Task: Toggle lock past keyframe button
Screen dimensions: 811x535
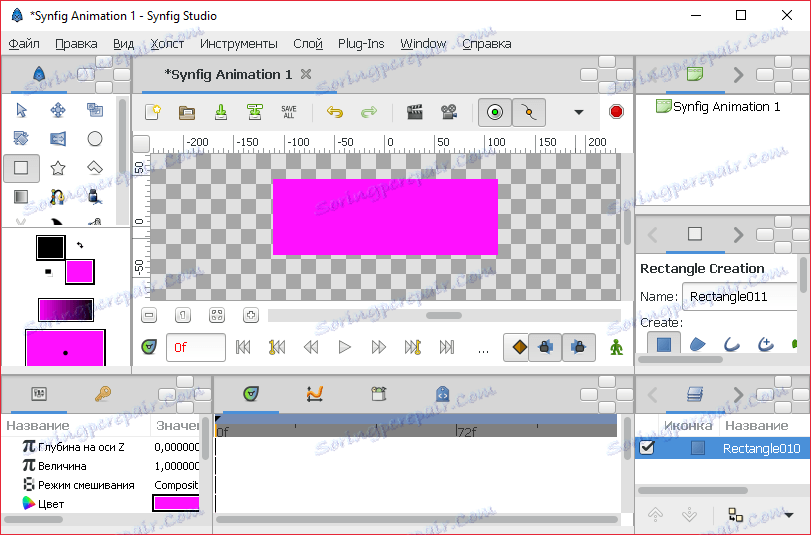Action: coord(545,347)
